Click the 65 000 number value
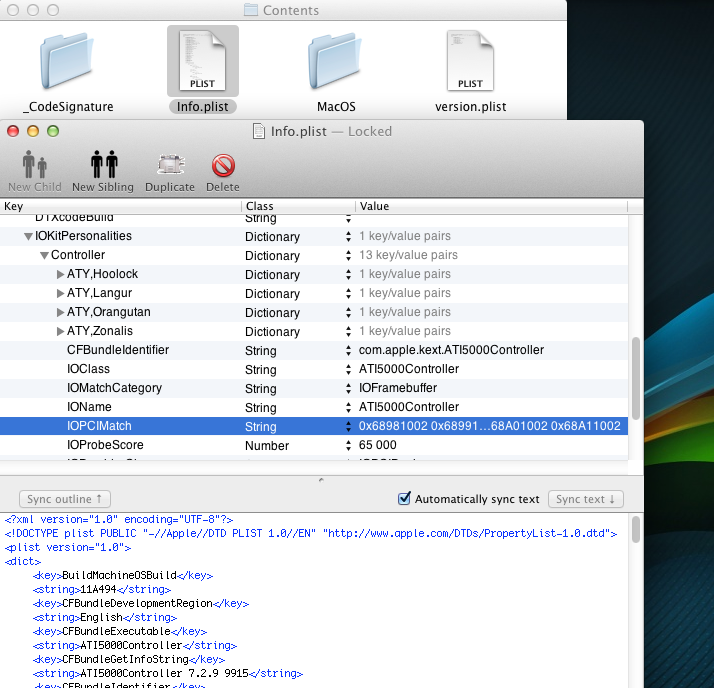The width and height of the screenshot is (714, 688). click(377, 445)
